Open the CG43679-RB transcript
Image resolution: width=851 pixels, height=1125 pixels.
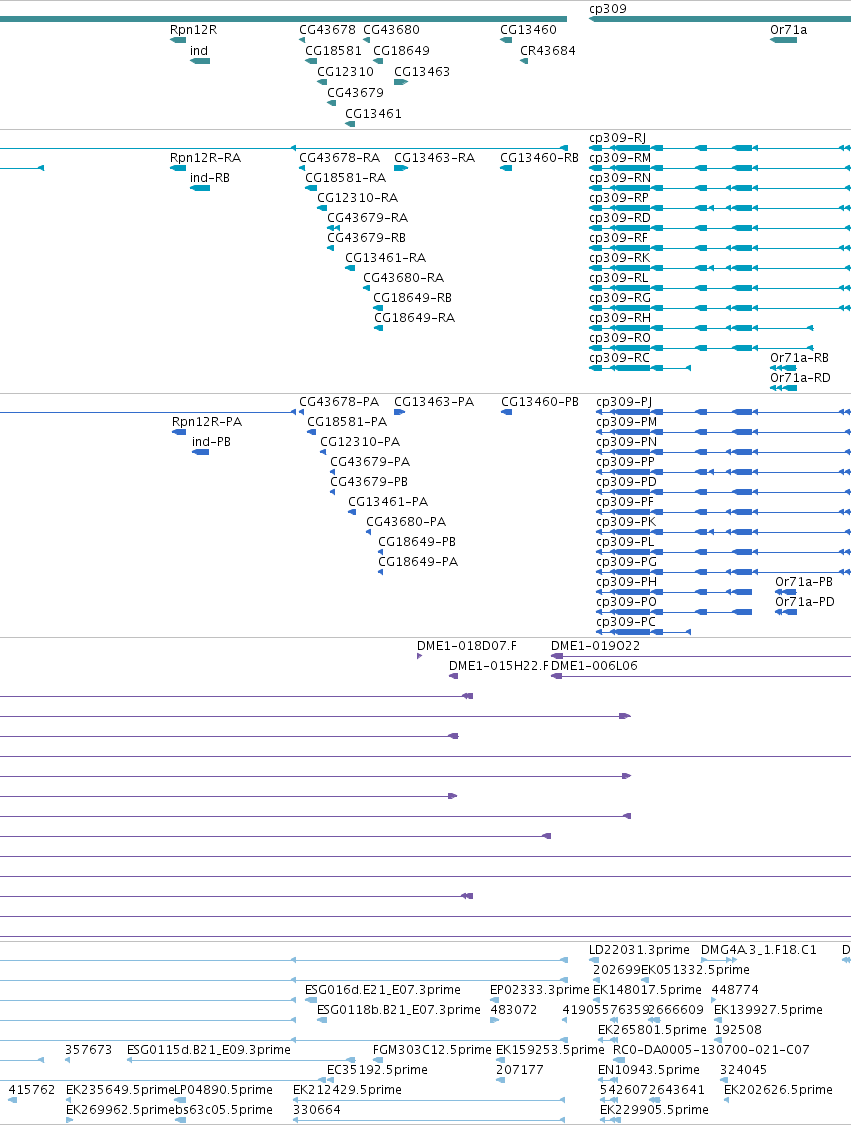pyautogui.click(x=367, y=237)
